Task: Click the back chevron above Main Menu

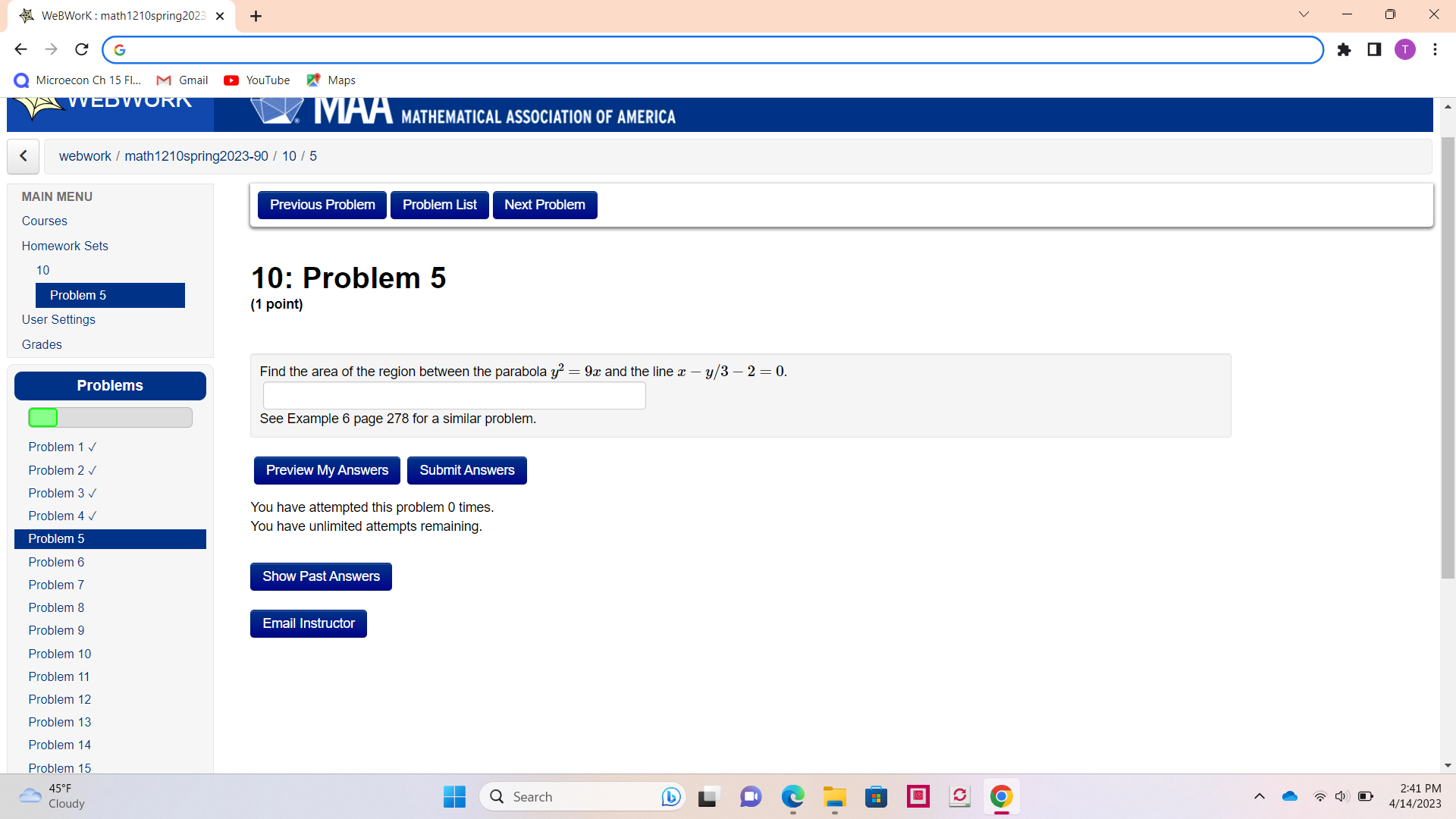Action: pyautogui.click(x=23, y=156)
